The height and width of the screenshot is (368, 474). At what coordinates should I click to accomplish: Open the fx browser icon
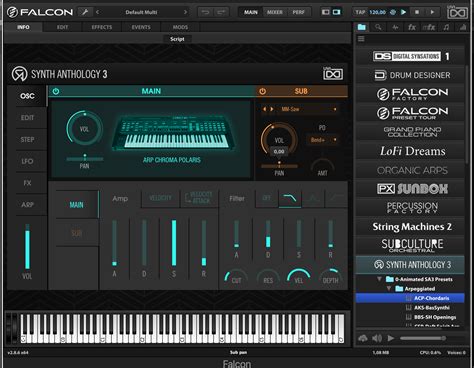[x=412, y=27]
